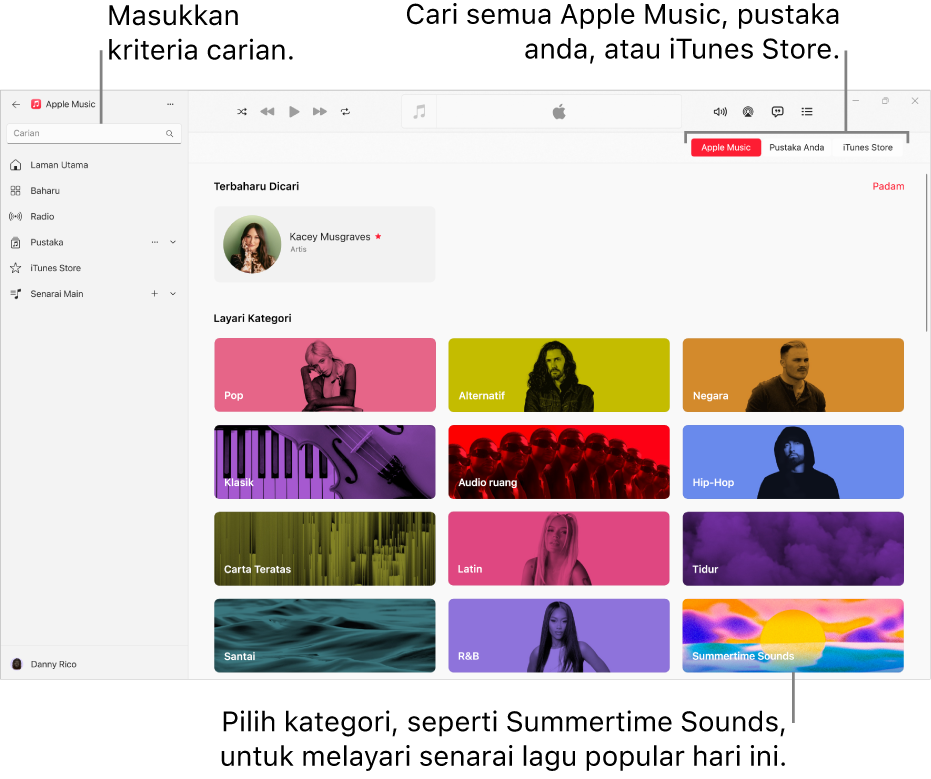
Task: Maximize the Apple Music window
Action: point(885,101)
